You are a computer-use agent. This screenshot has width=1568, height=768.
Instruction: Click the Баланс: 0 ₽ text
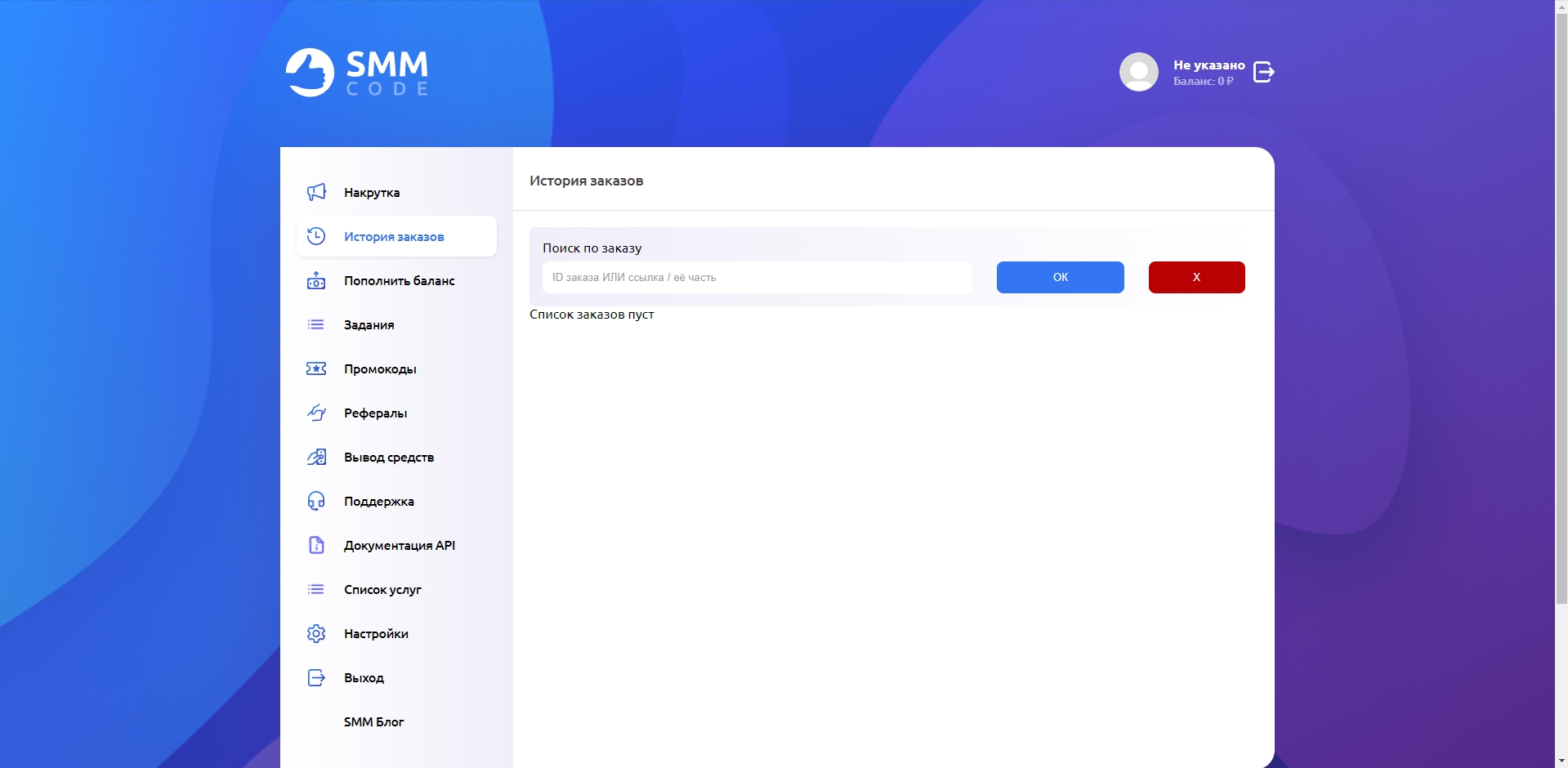click(1204, 81)
